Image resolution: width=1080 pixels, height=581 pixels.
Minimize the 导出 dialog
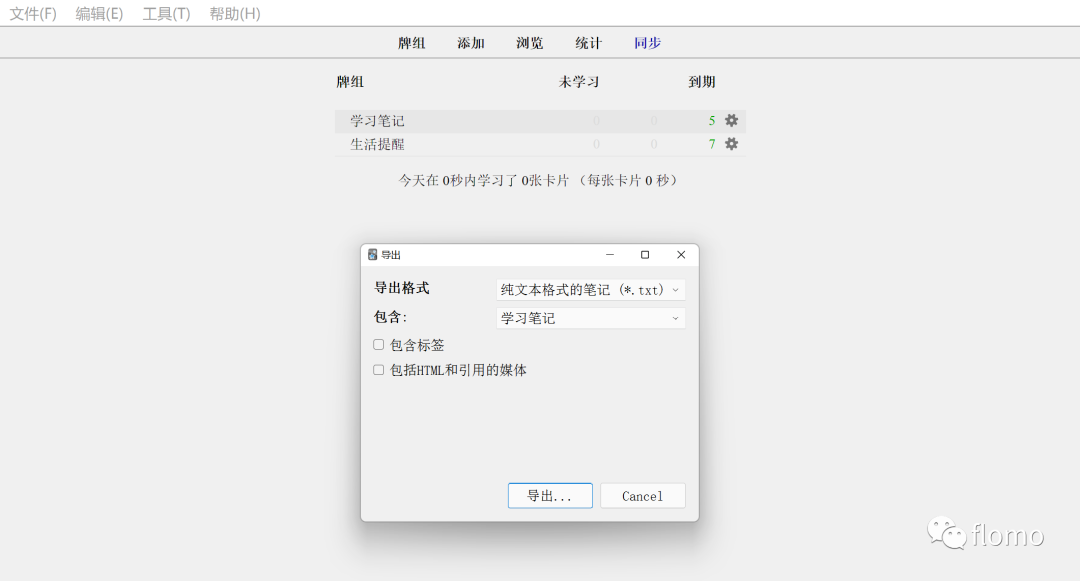(610, 255)
